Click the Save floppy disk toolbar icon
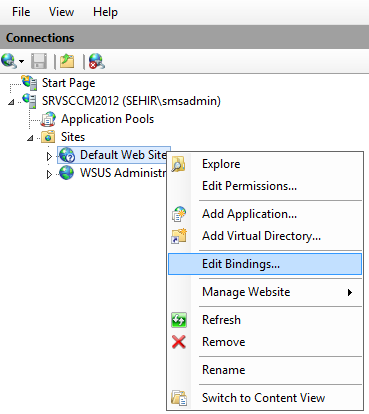This screenshot has height=414, width=369. point(39,61)
